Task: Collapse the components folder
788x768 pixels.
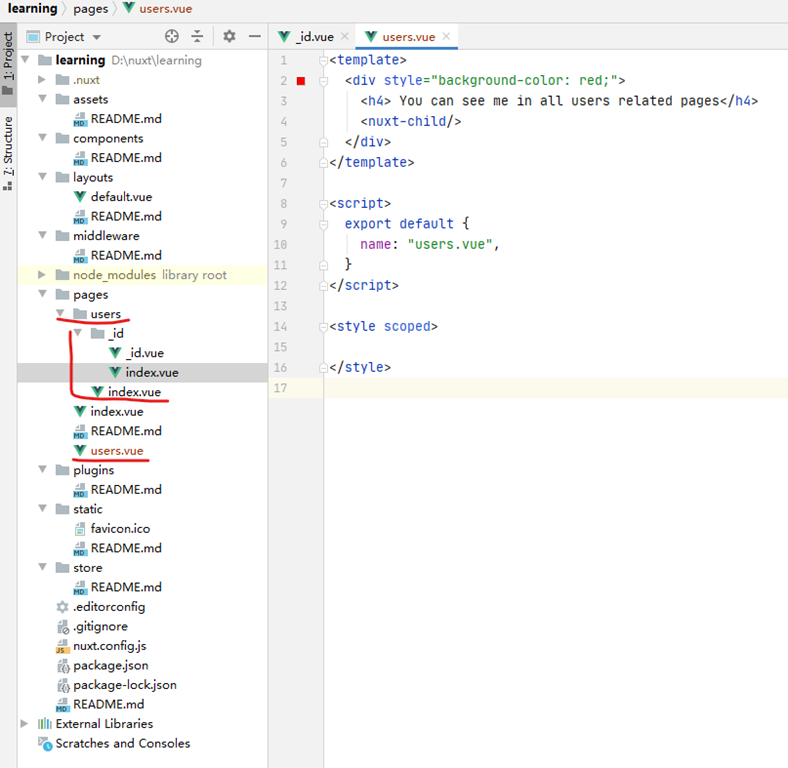Action: coord(42,138)
